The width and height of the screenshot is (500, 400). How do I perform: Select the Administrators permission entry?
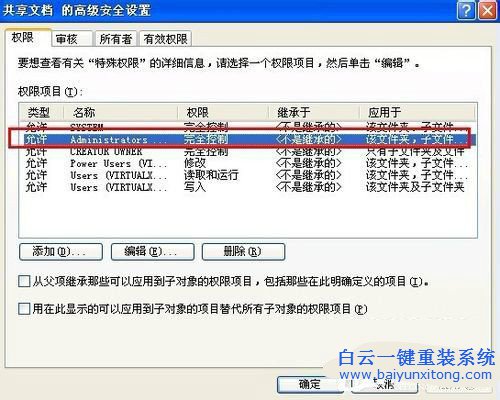pos(248,139)
